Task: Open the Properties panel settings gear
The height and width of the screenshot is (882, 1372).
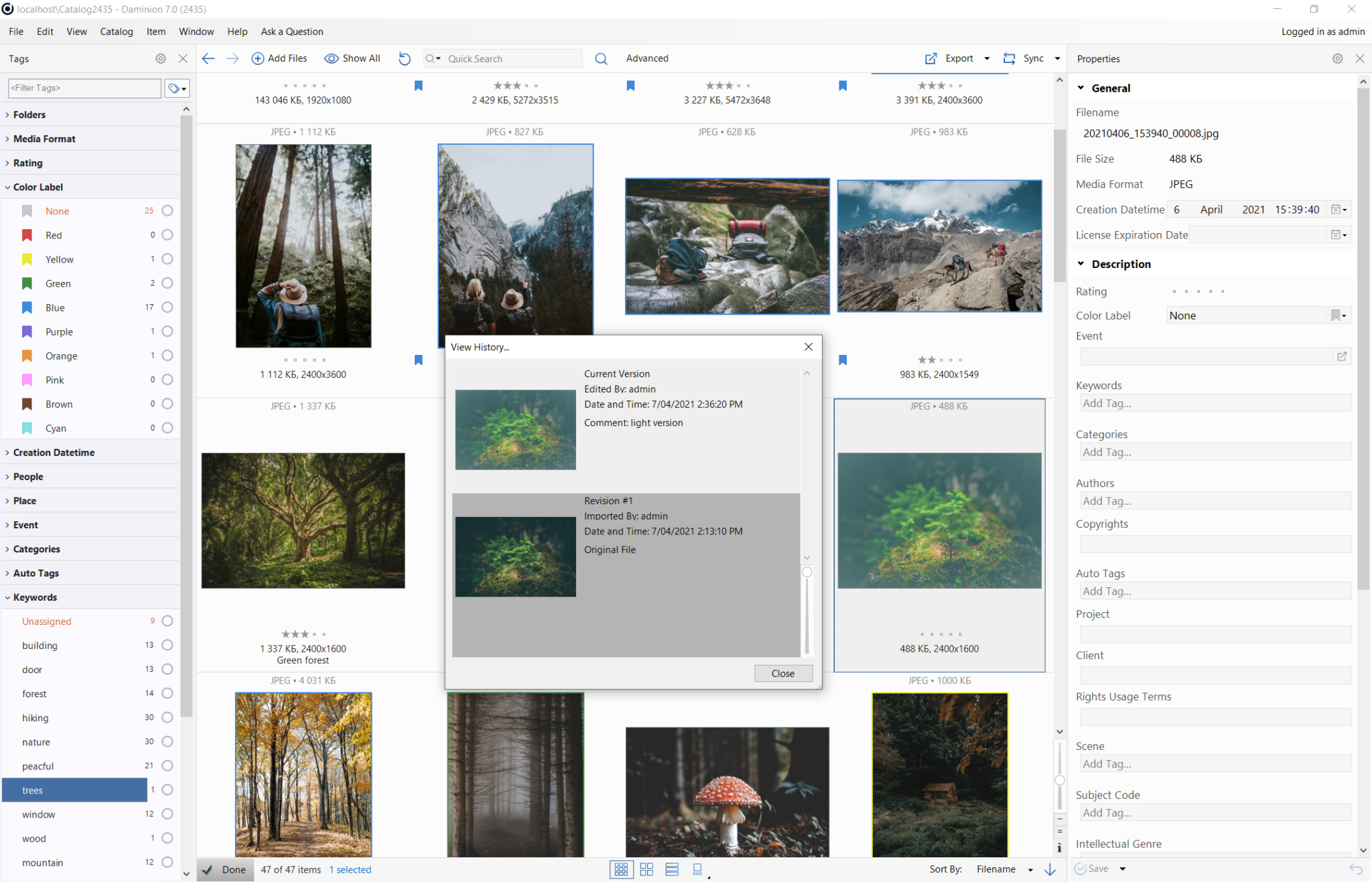Action: 1337,58
